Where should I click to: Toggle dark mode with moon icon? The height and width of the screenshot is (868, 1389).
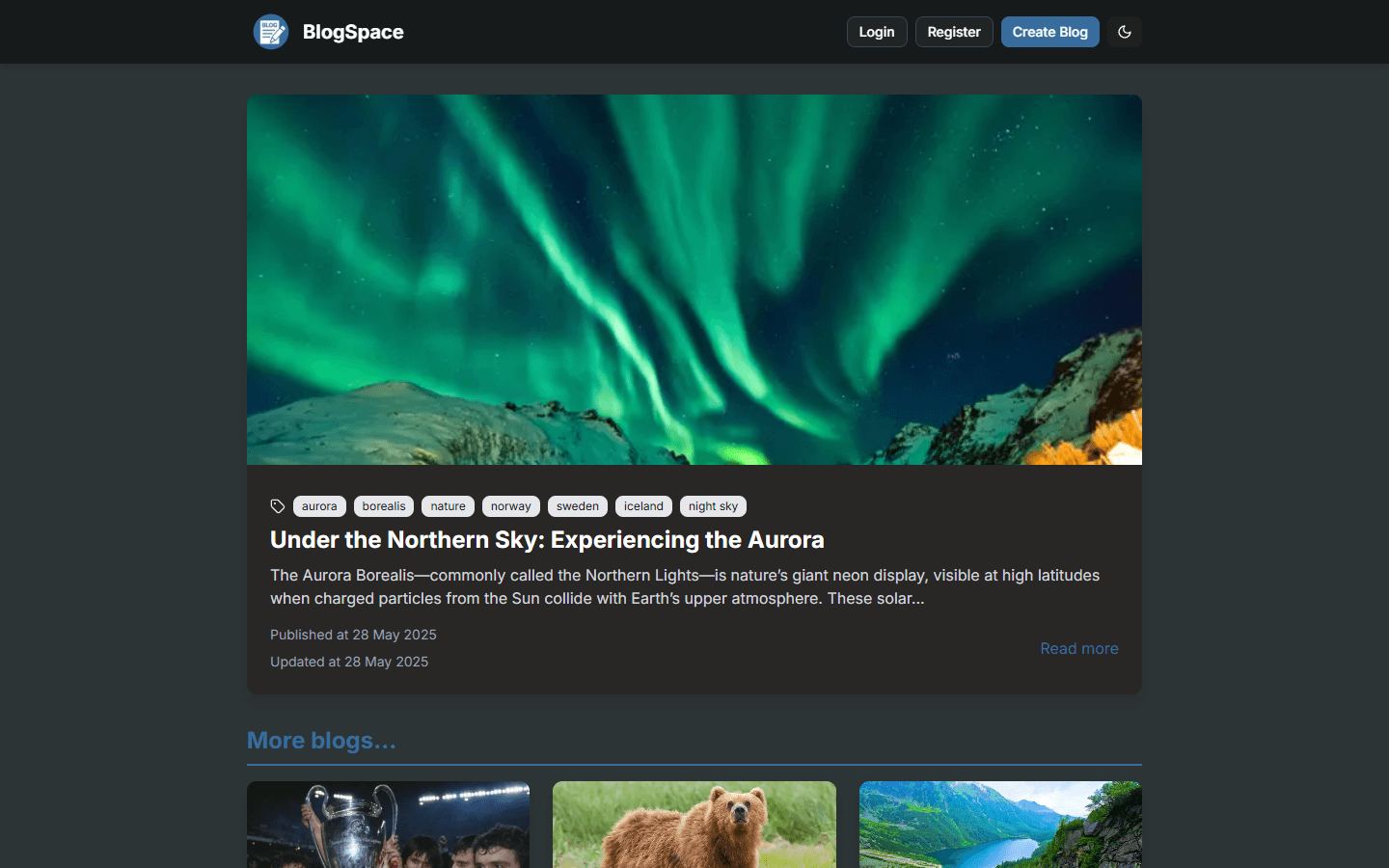coord(1125,32)
